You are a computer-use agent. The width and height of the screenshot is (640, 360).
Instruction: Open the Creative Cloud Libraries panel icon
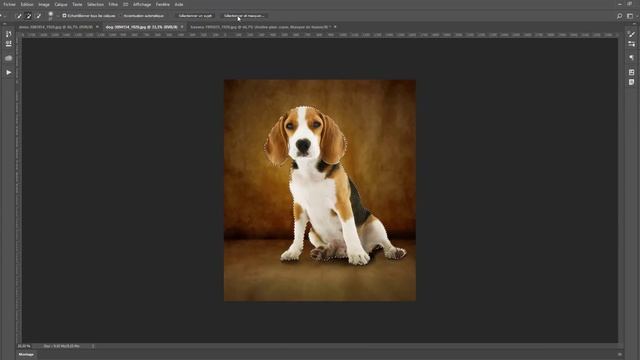click(x=9, y=58)
